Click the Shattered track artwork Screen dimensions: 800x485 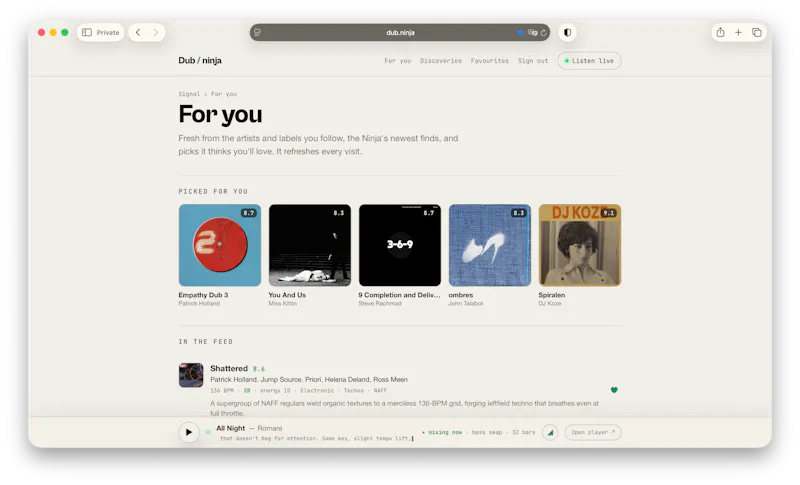[x=191, y=375]
